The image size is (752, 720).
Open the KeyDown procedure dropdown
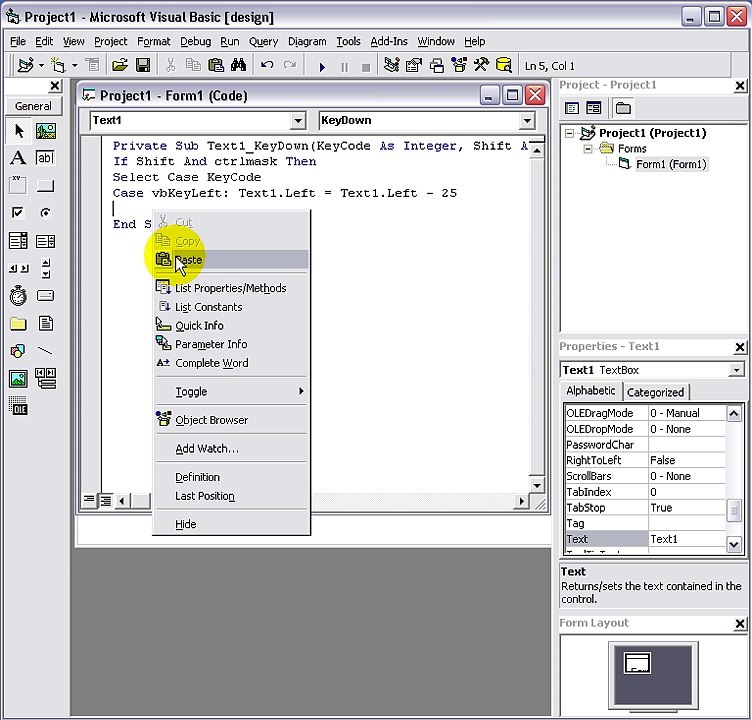click(527, 120)
